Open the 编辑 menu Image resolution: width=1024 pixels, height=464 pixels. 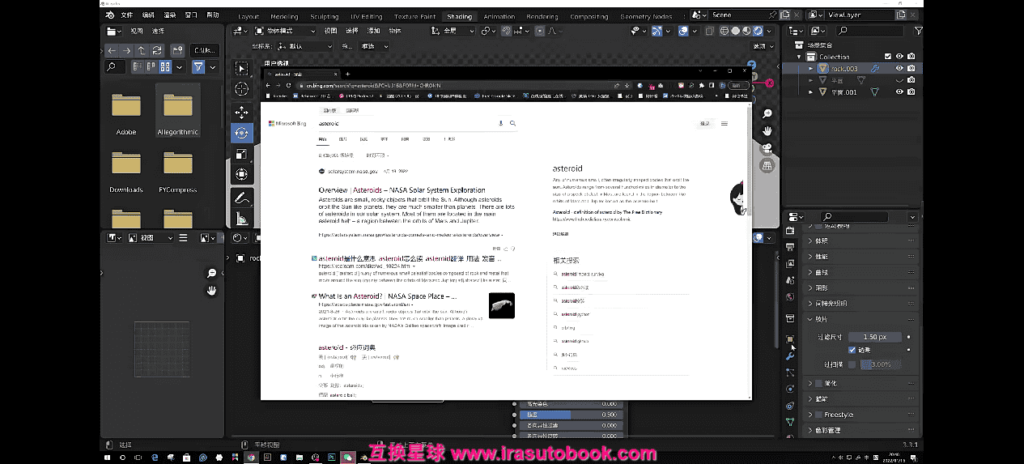pos(148,15)
